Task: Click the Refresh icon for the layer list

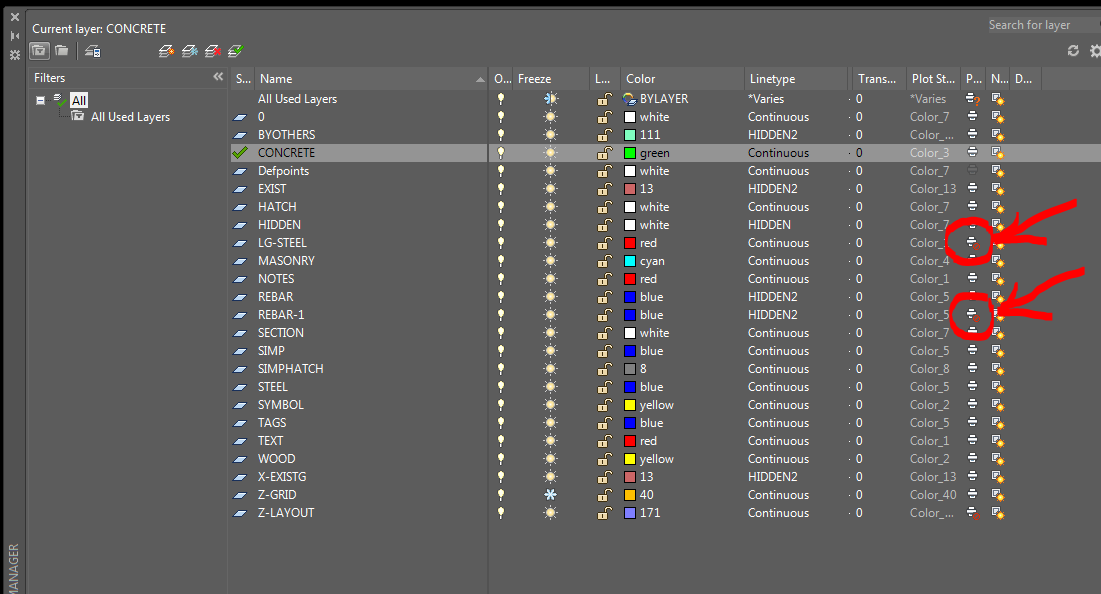Action: point(1073,51)
